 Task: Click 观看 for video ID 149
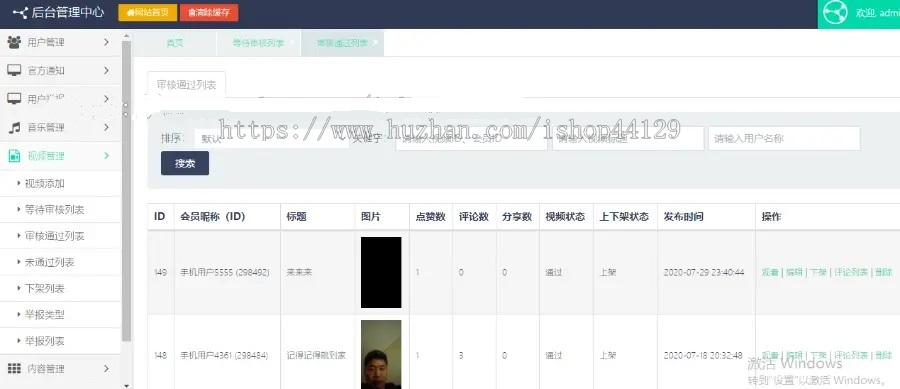click(770, 273)
